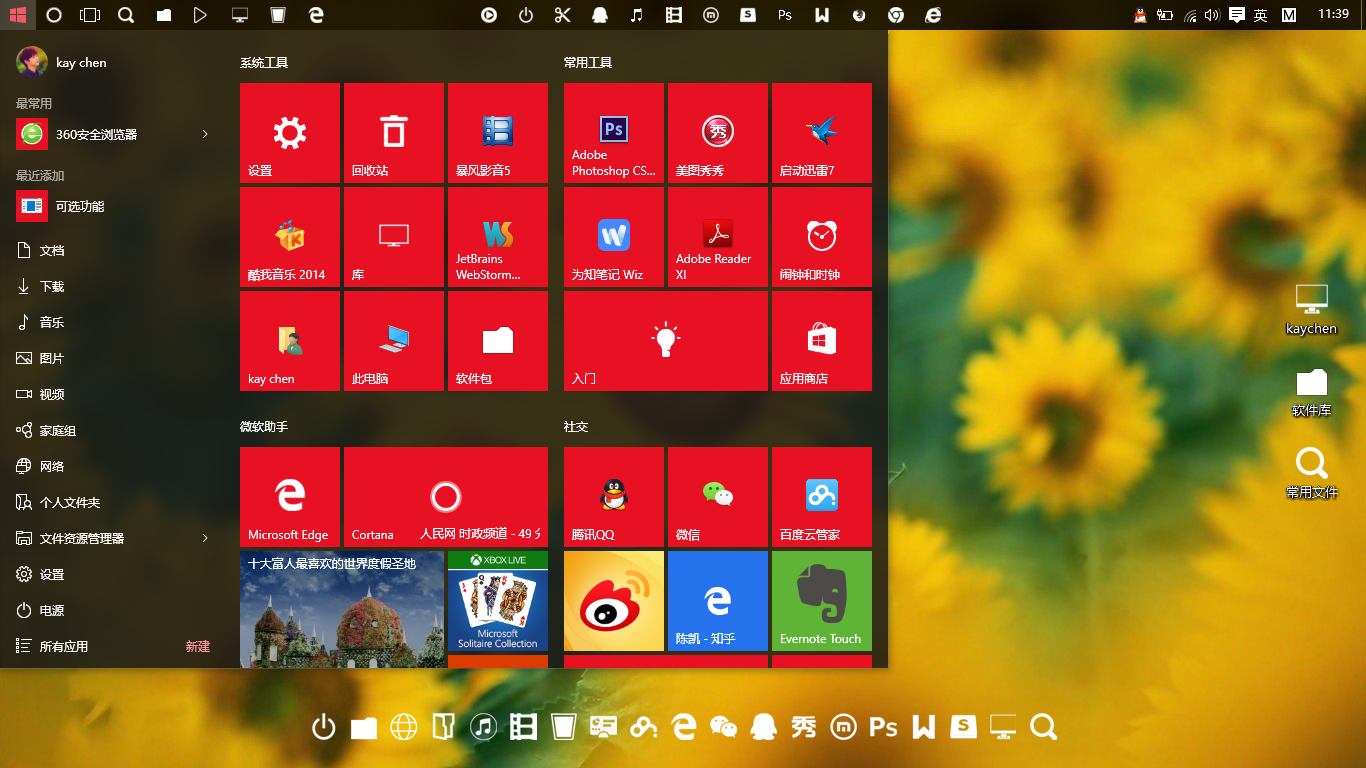Launch the 腾讯QQ tile
1366x768 pixels.
point(614,497)
